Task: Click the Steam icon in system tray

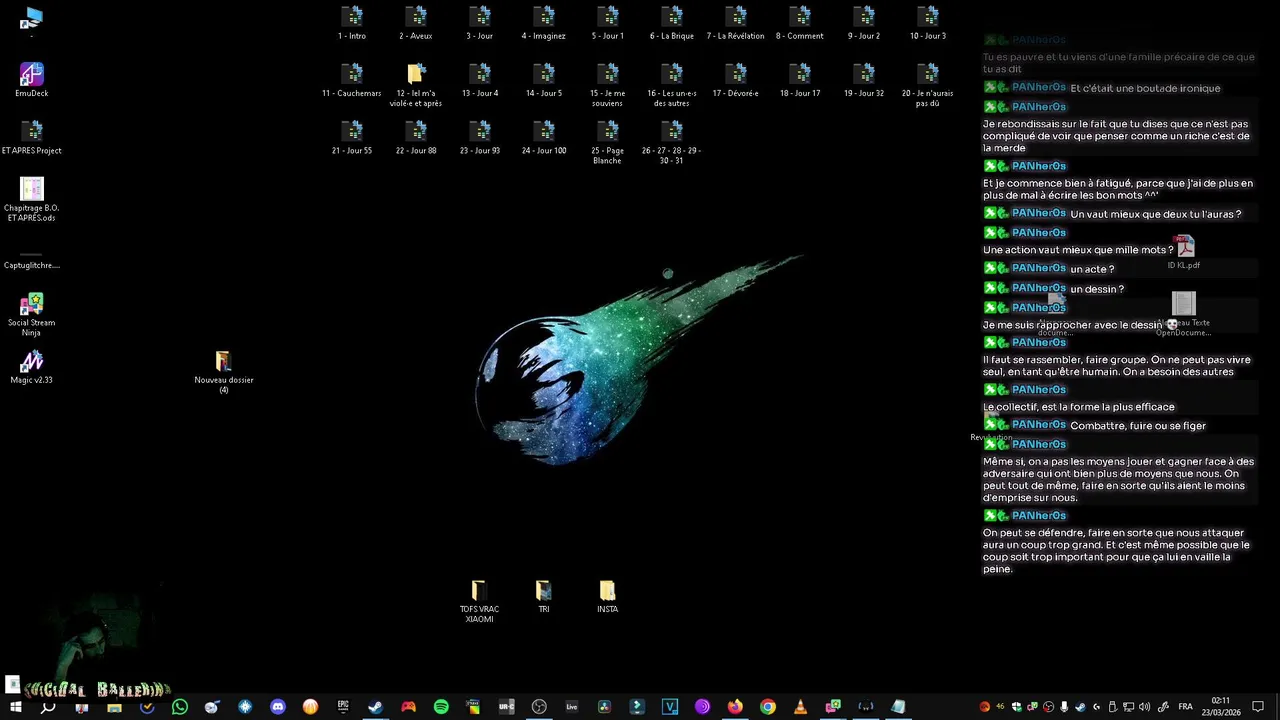Action: click(x=1080, y=707)
